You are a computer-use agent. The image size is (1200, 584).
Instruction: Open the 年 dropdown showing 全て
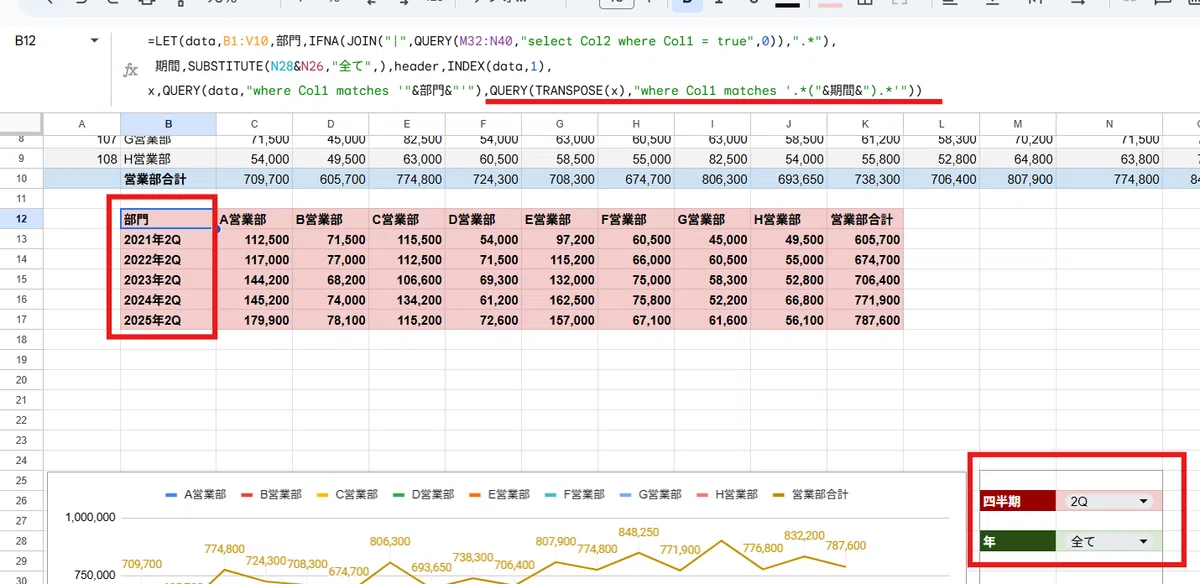click(x=1109, y=541)
